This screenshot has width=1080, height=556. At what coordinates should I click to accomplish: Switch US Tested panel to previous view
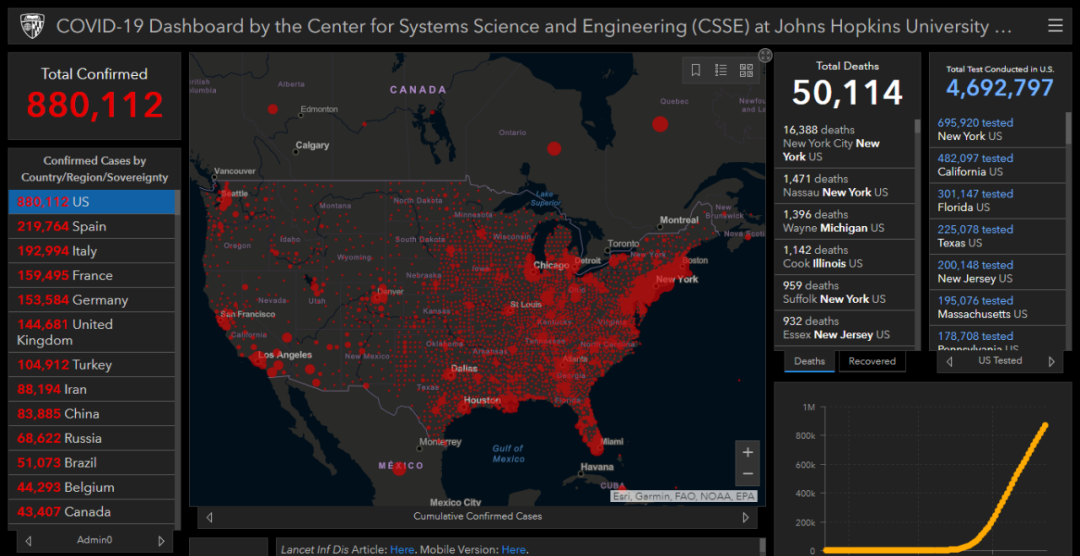tap(949, 361)
